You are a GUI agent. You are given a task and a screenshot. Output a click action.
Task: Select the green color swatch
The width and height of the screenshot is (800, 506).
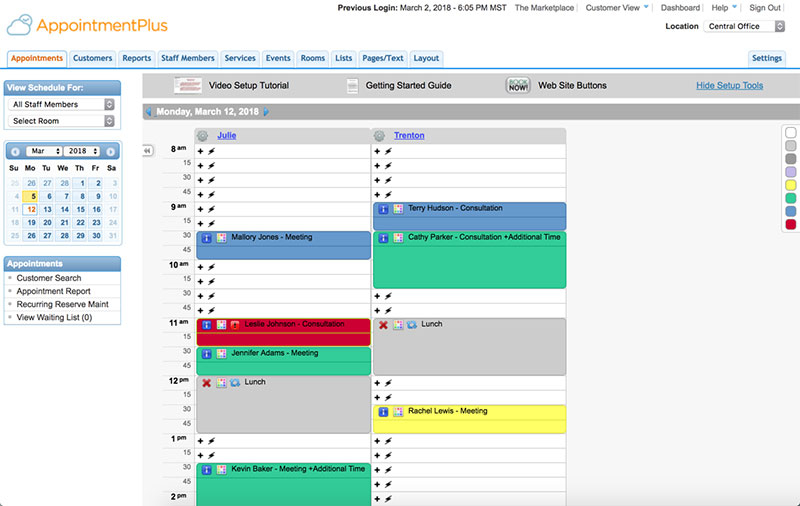[791, 198]
